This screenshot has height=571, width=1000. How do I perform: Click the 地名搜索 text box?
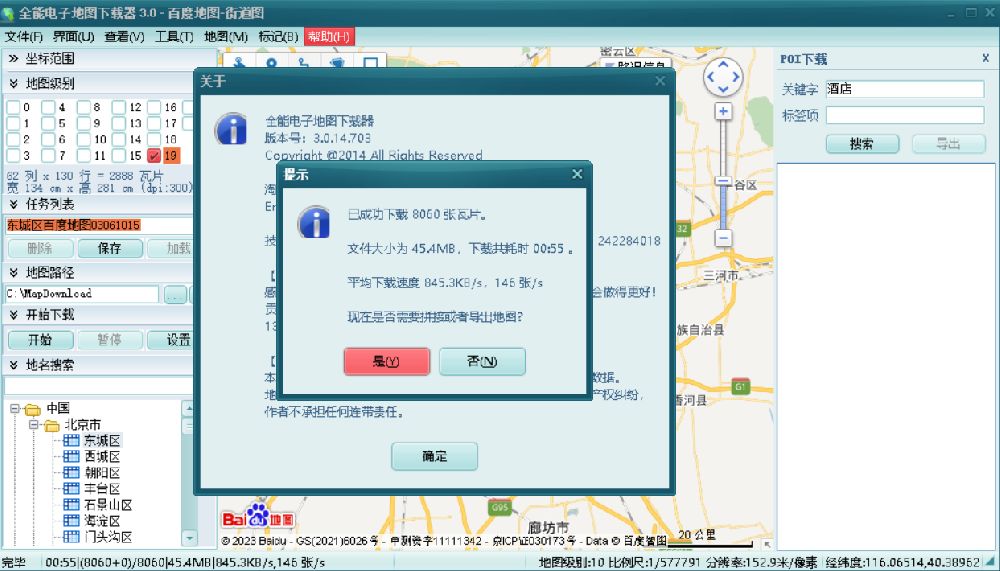98,386
